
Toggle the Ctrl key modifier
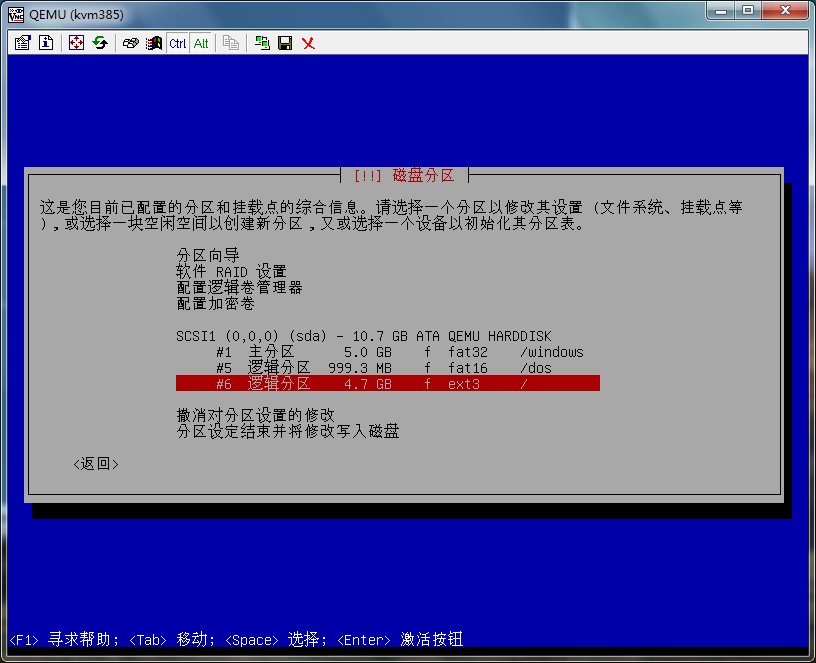[177, 43]
